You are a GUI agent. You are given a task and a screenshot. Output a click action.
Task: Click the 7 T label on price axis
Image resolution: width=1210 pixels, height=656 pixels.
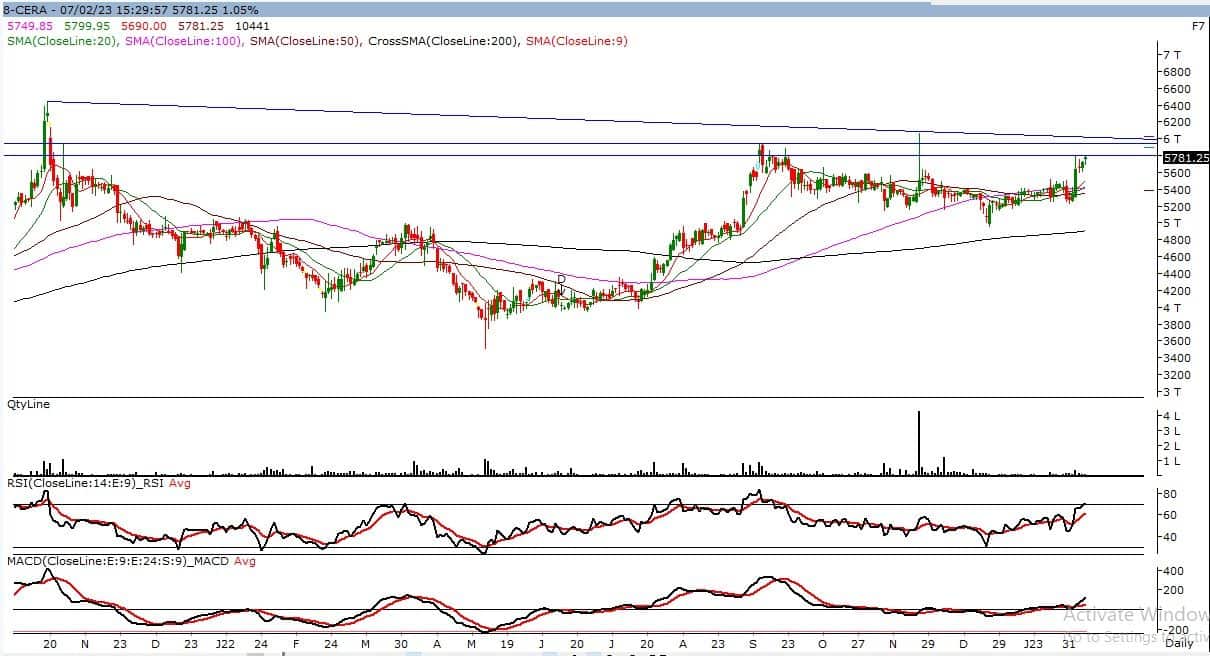[1174, 55]
